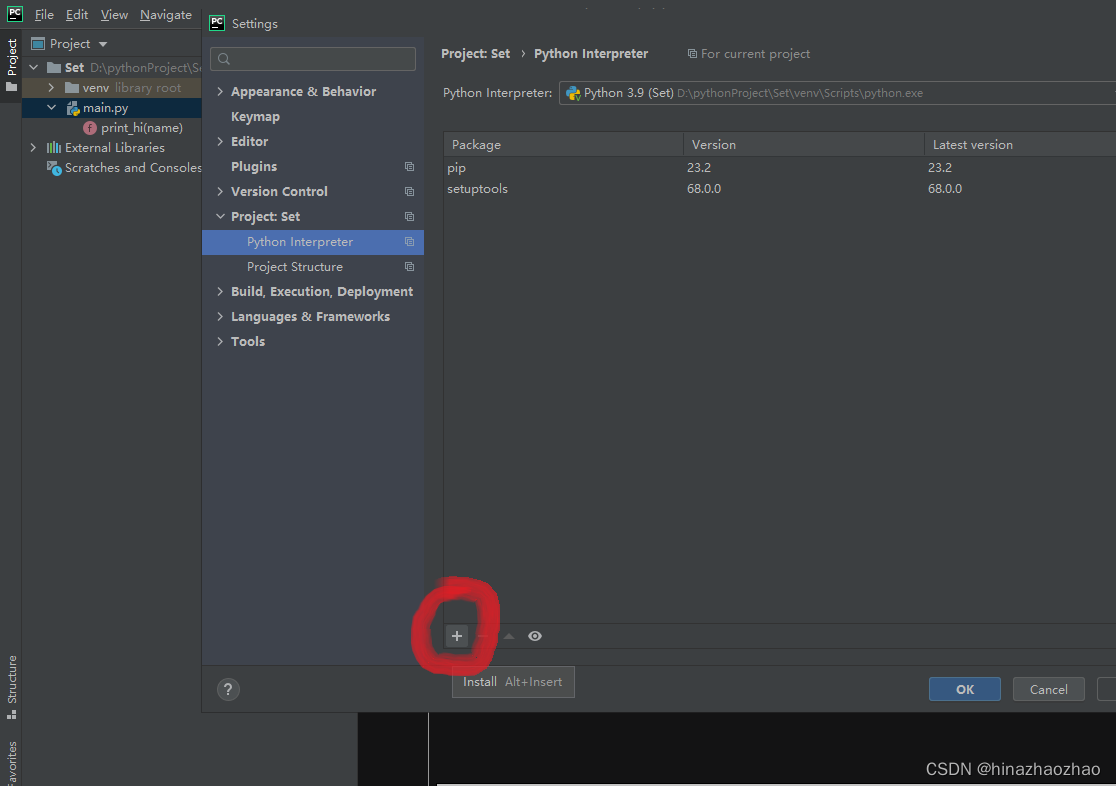
Task: Select the pip package row
Action: (779, 168)
